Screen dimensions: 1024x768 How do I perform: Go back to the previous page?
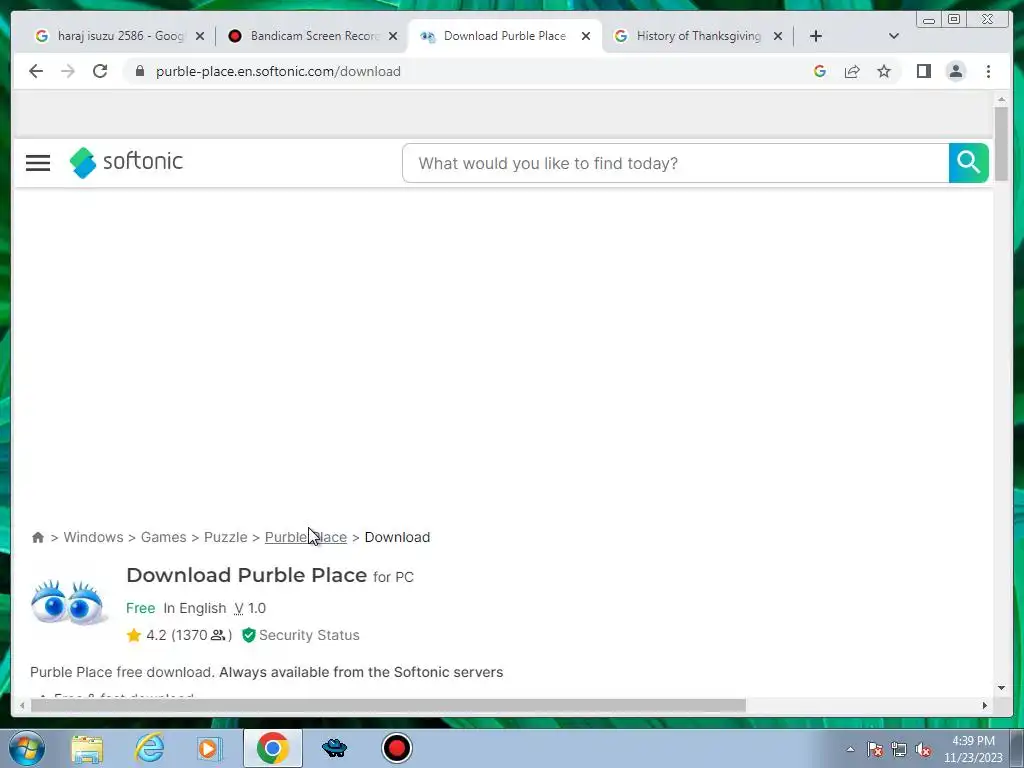tap(36, 71)
